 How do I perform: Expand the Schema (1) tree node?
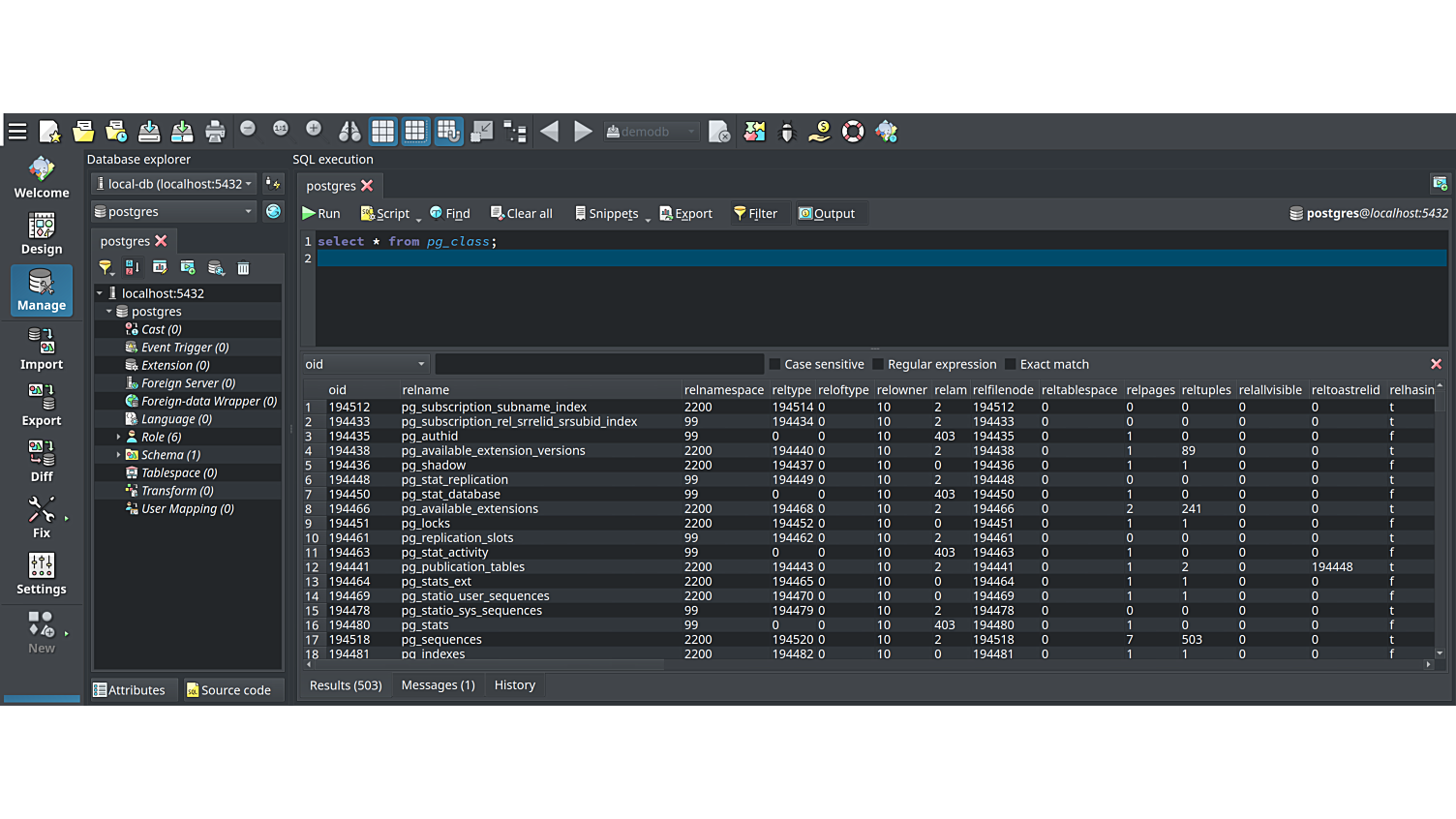[x=119, y=455]
